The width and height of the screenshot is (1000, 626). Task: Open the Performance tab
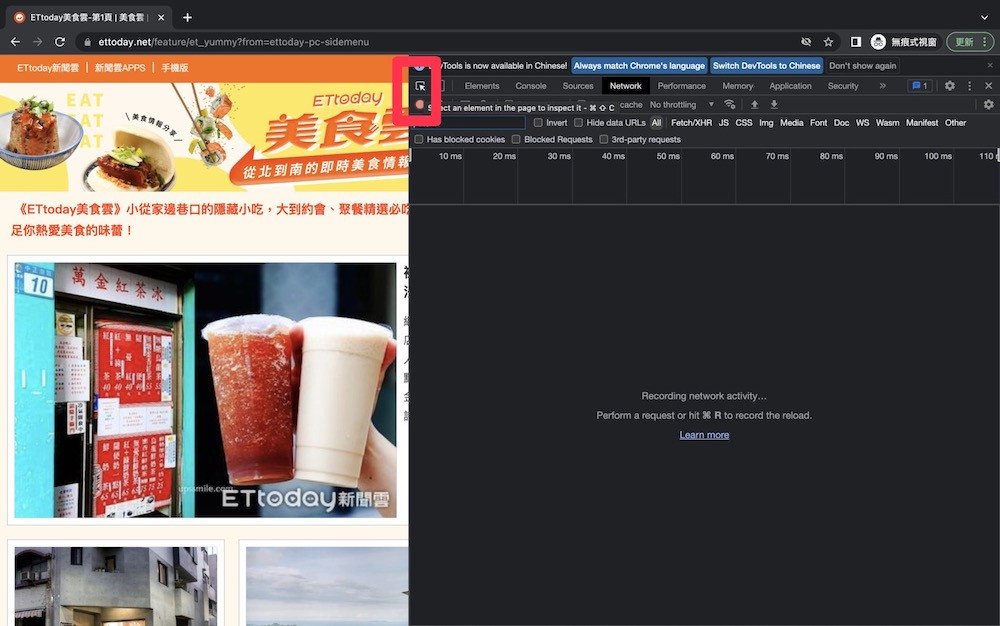coord(681,85)
